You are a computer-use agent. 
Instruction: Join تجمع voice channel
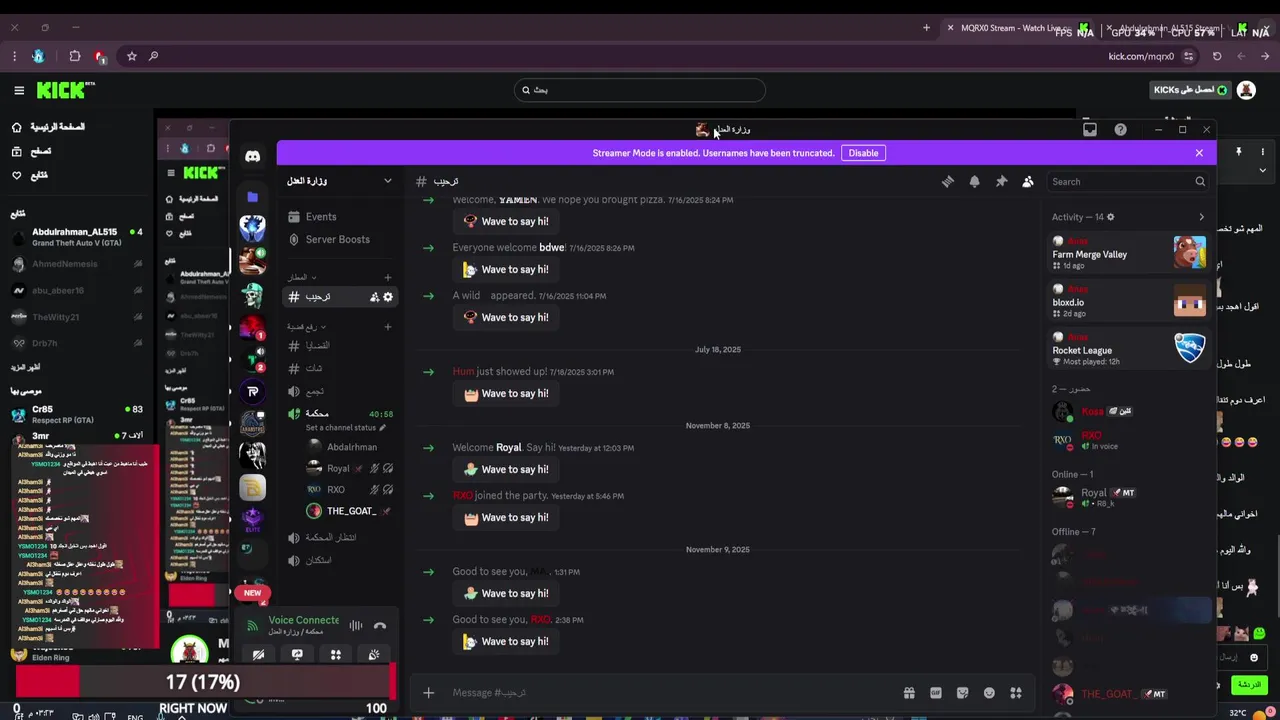339,391
